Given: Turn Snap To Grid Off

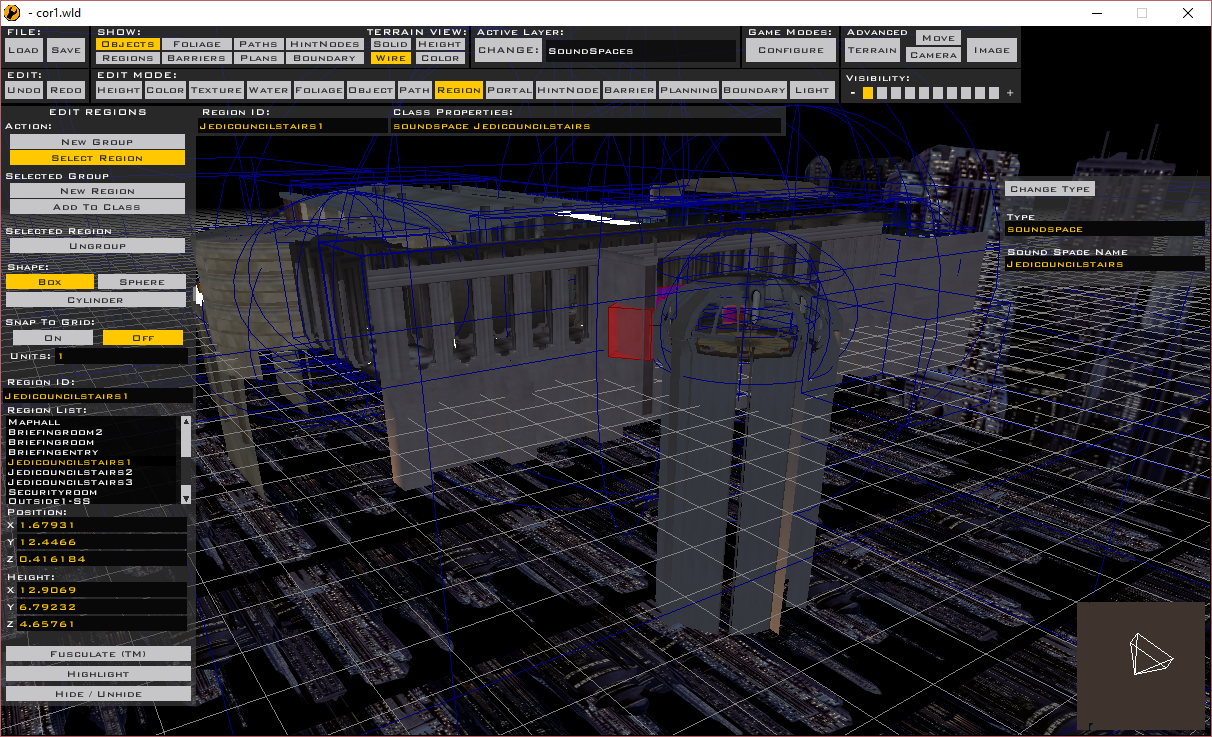Looking at the screenshot, I should coord(143,338).
